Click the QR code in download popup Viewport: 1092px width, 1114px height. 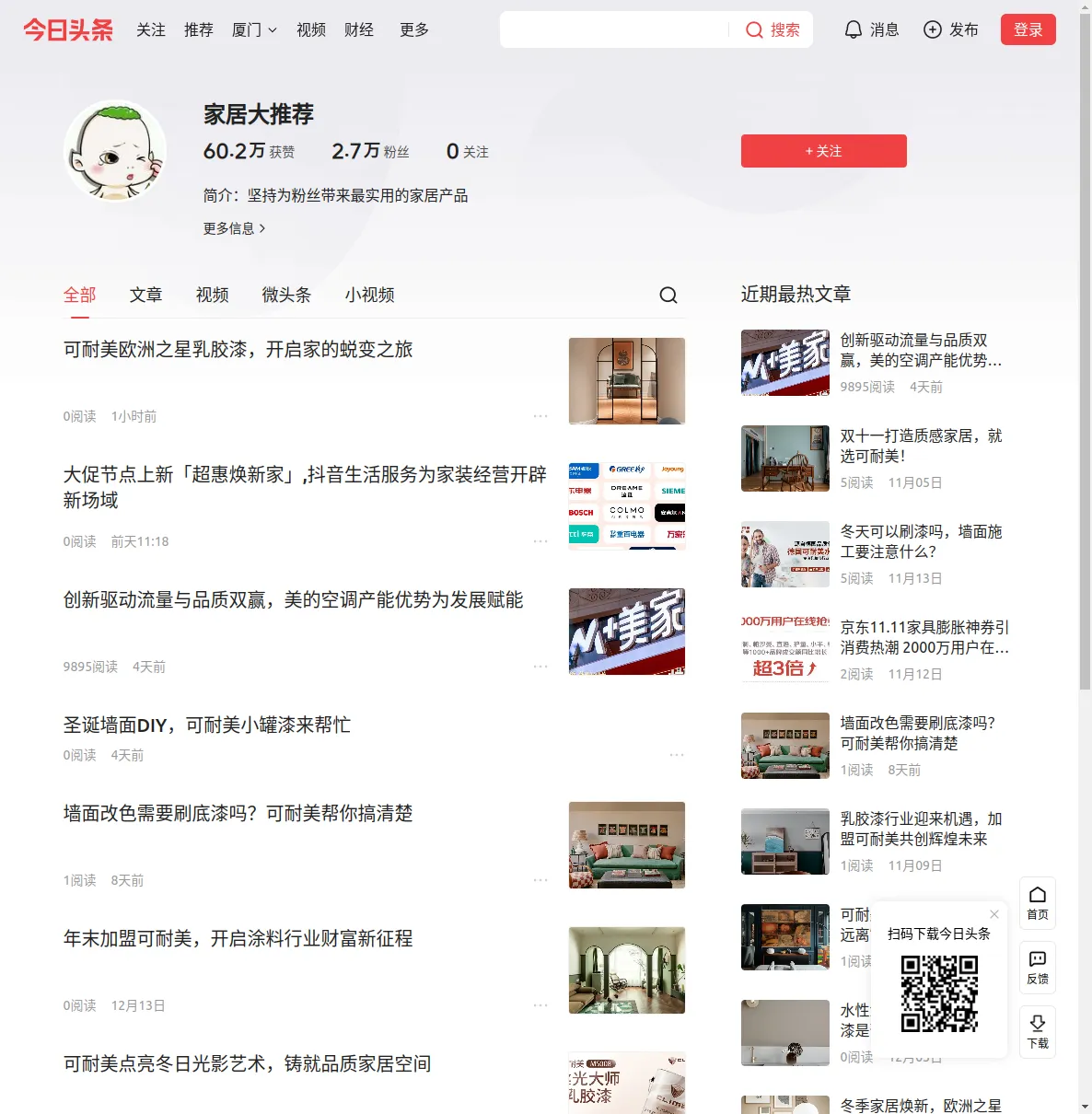[x=939, y=993]
